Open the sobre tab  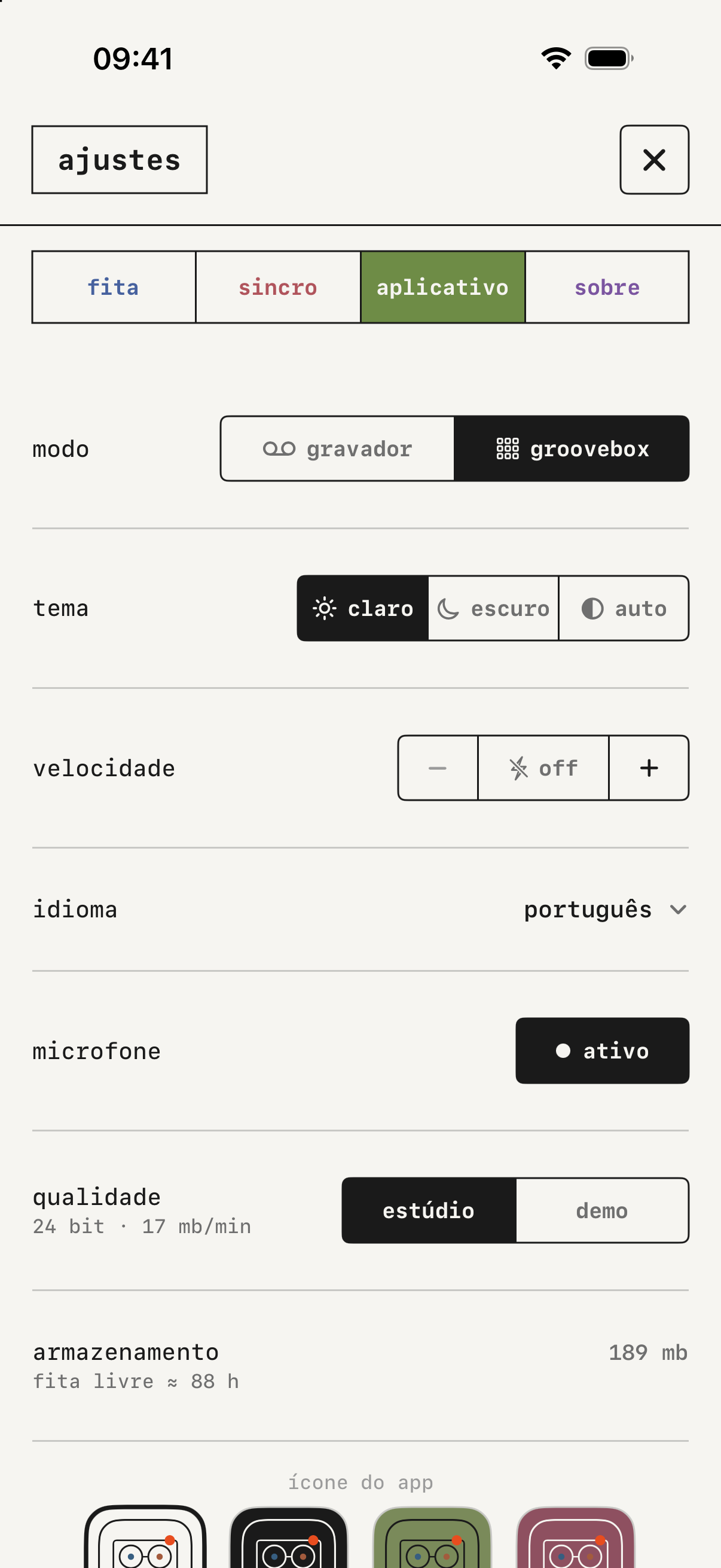tap(607, 286)
